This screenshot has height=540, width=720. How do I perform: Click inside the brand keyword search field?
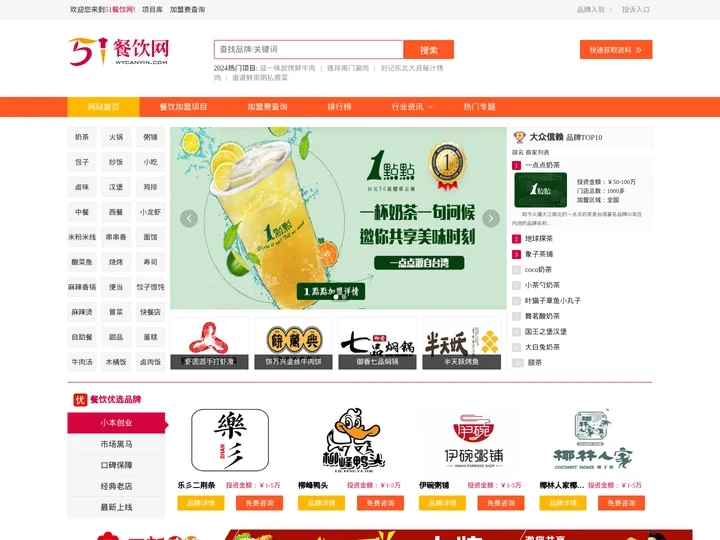point(309,50)
